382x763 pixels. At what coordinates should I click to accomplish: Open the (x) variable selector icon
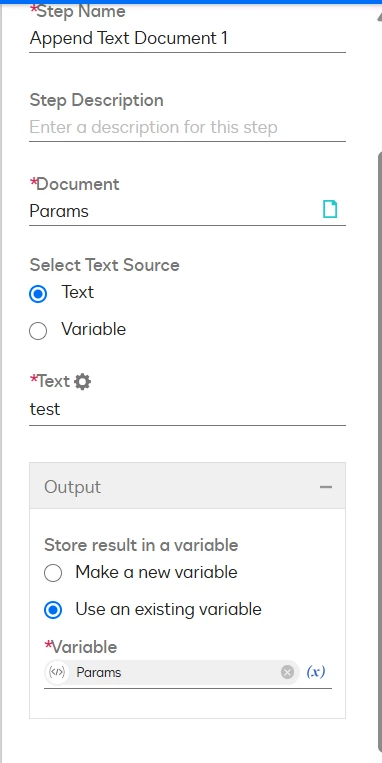tap(316, 672)
